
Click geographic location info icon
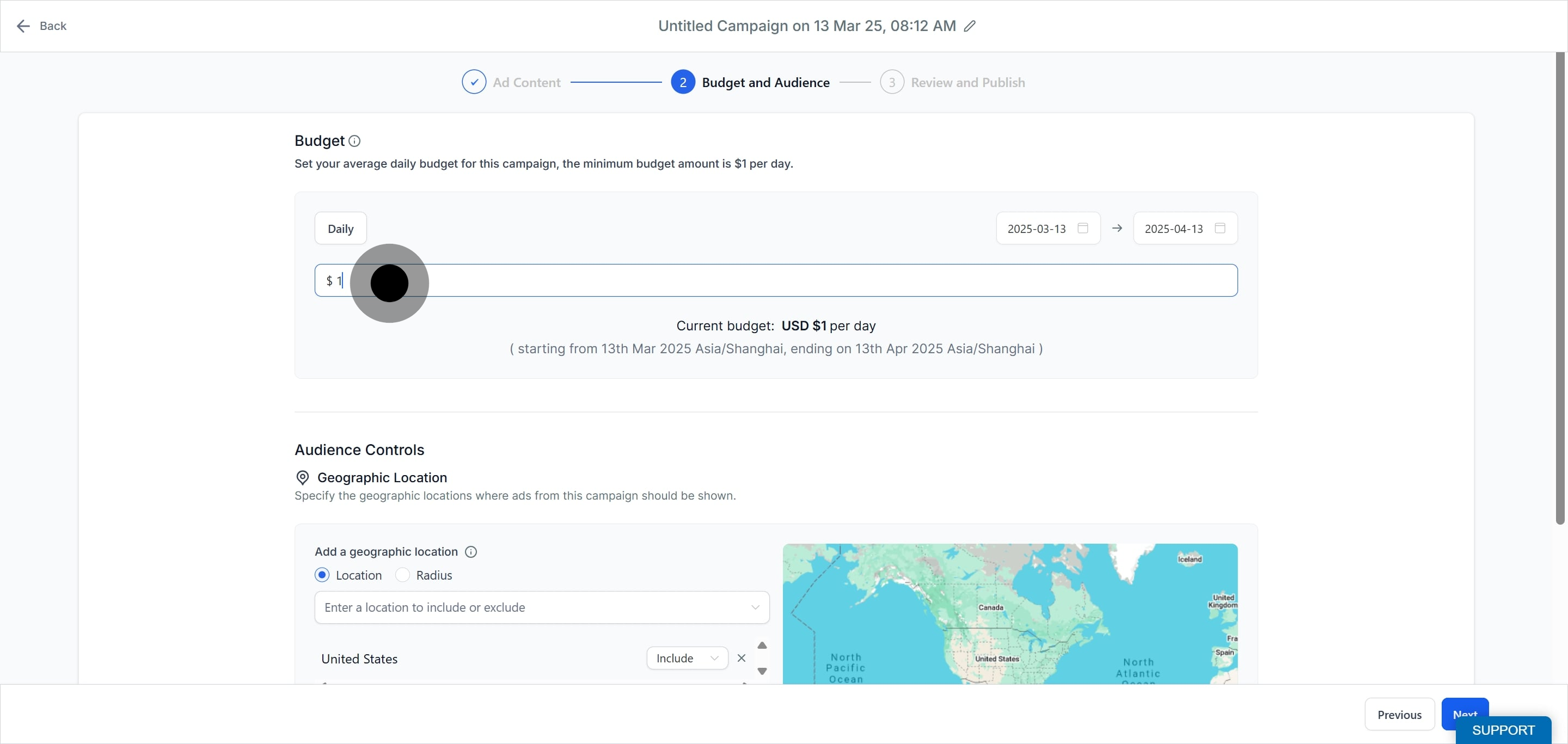pos(470,552)
